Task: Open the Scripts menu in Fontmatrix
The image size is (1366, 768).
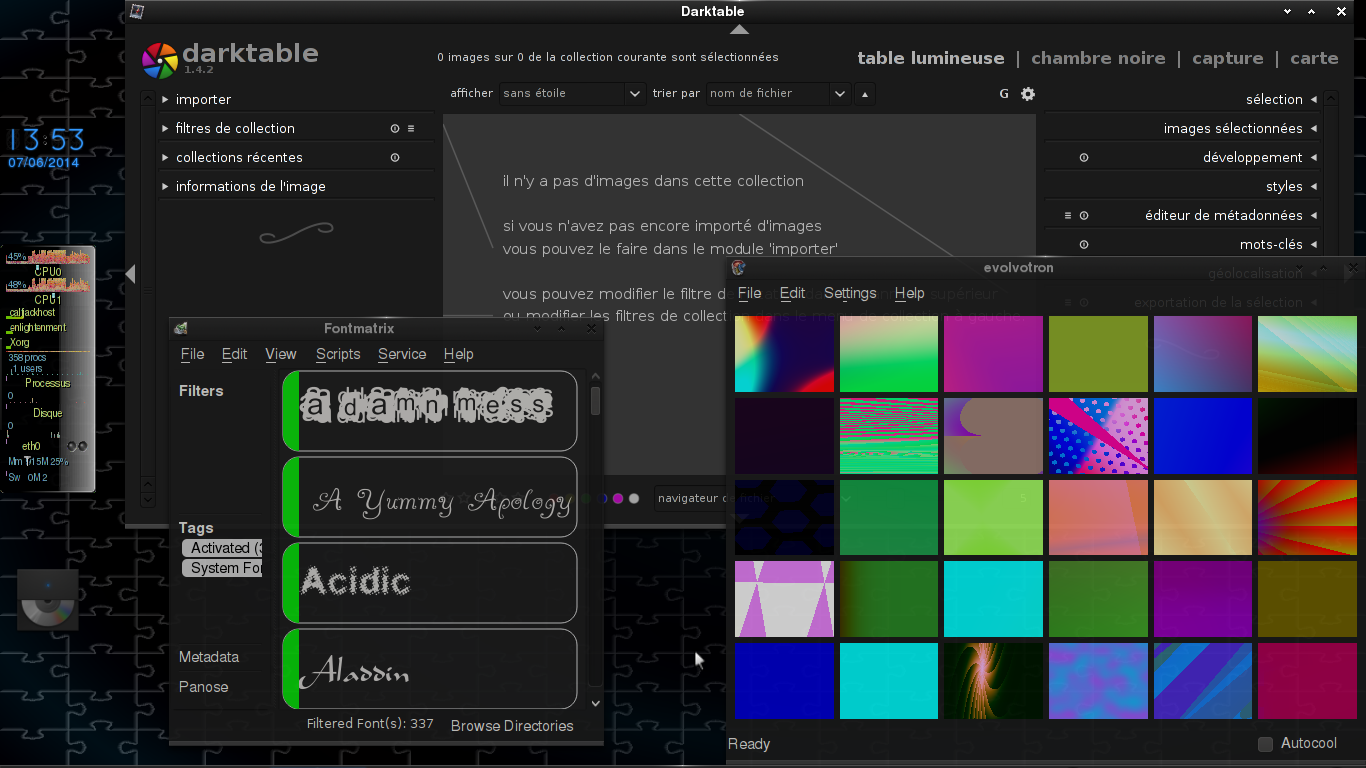Action: (338, 354)
